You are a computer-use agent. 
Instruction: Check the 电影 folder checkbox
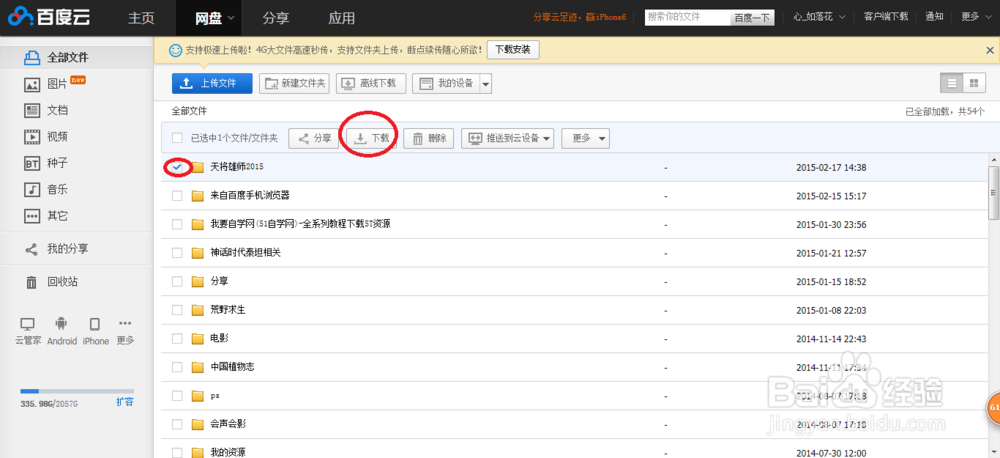[x=177, y=338]
